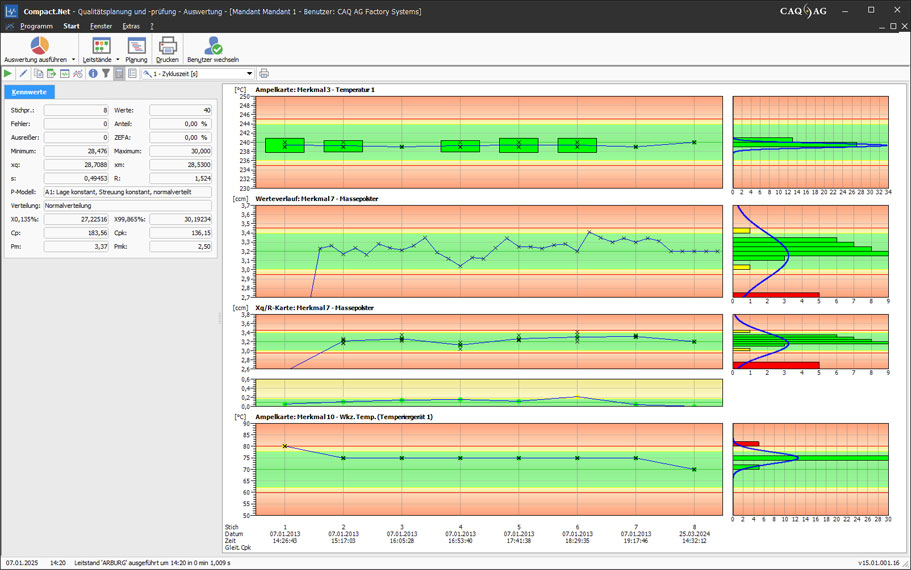Click the Drucken printer icon
This screenshot has height=570, width=911.
pyautogui.click(x=167, y=46)
